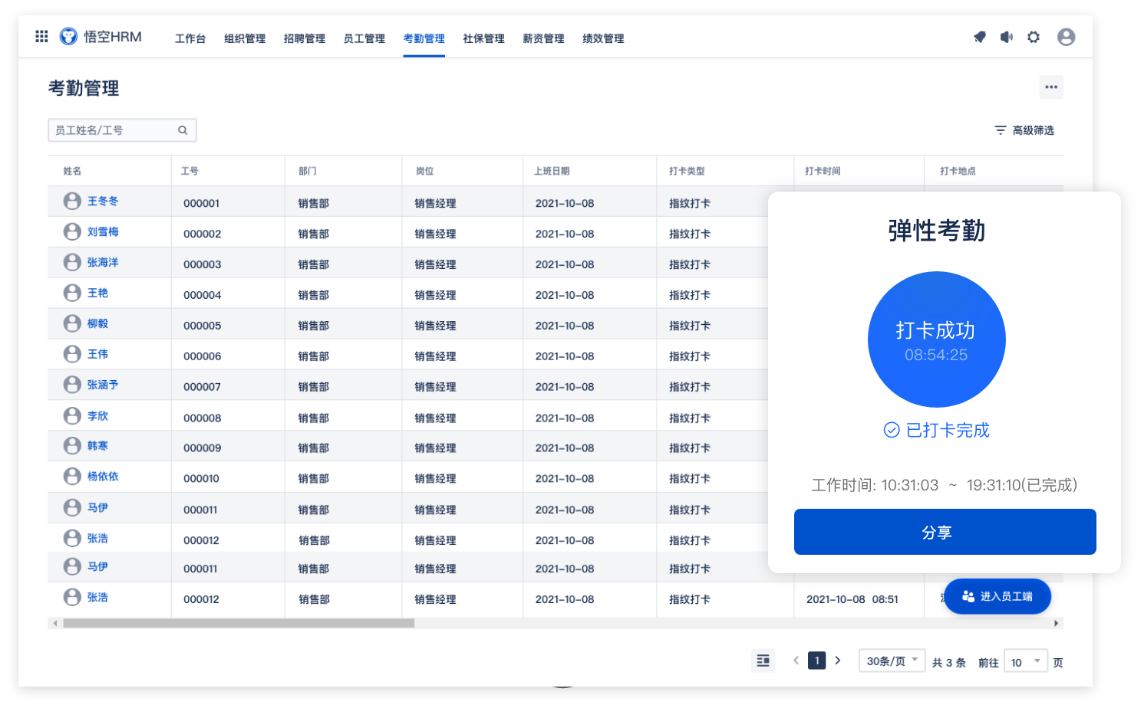
Task: Open the user profile avatar menu
Action: click(1066, 37)
